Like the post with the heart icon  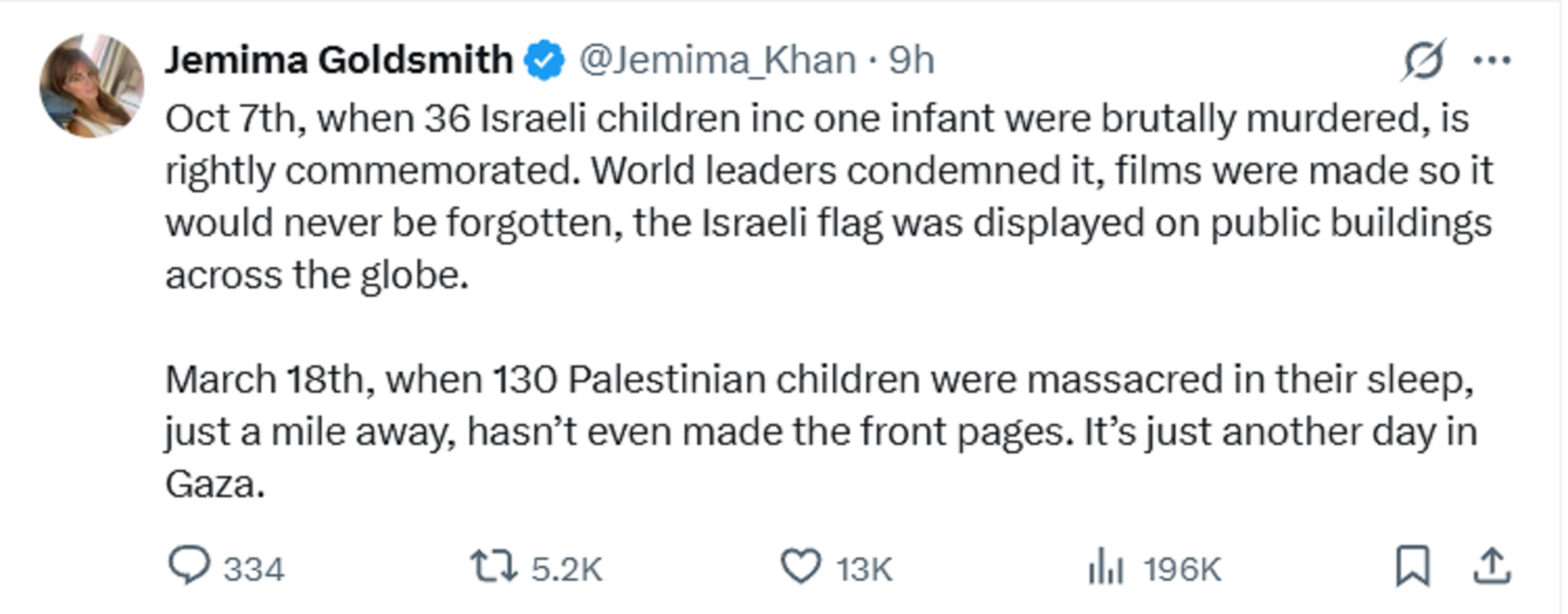tap(801, 566)
